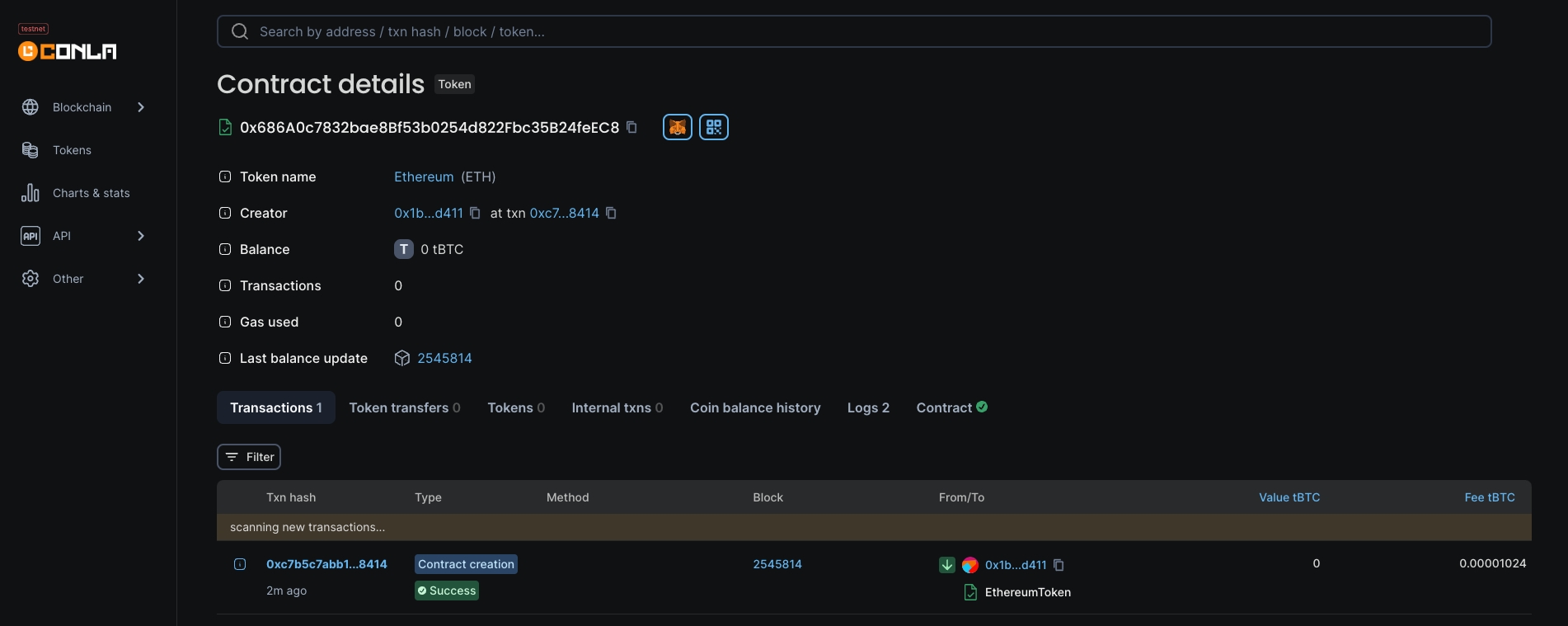1568x626 pixels.
Task: Open transaction row details info icon
Action: (240, 564)
